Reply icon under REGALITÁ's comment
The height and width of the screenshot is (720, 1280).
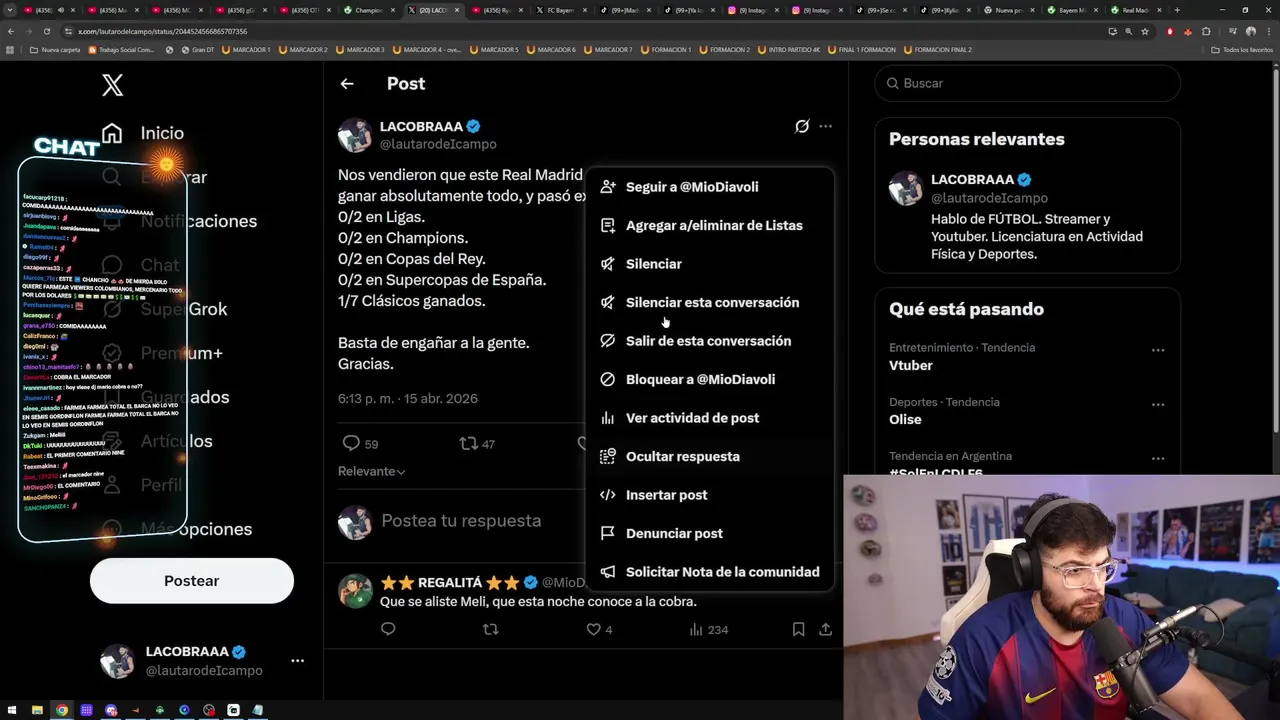[x=388, y=629]
